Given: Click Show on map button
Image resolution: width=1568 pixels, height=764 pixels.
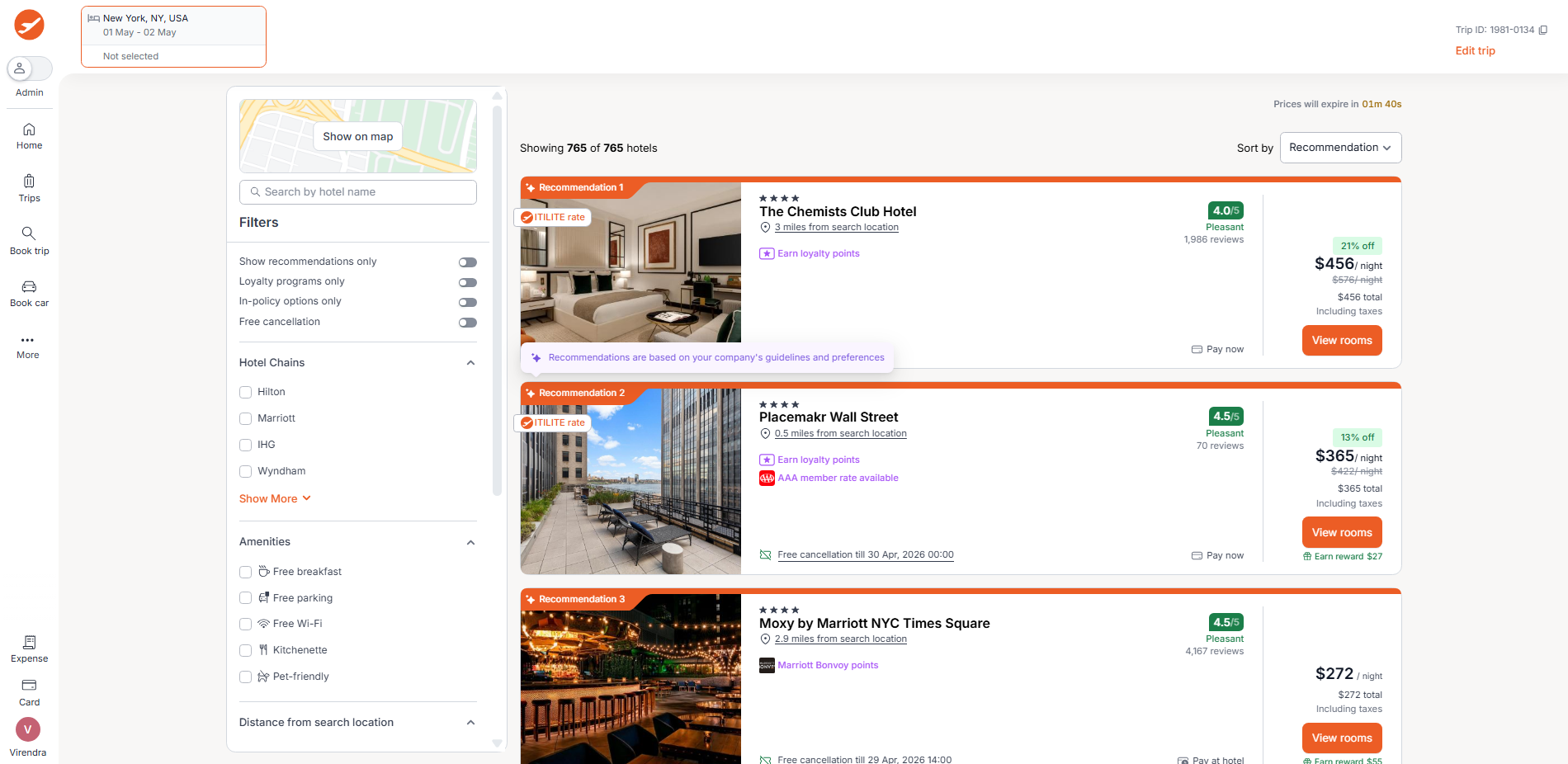Looking at the screenshot, I should (x=357, y=137).
